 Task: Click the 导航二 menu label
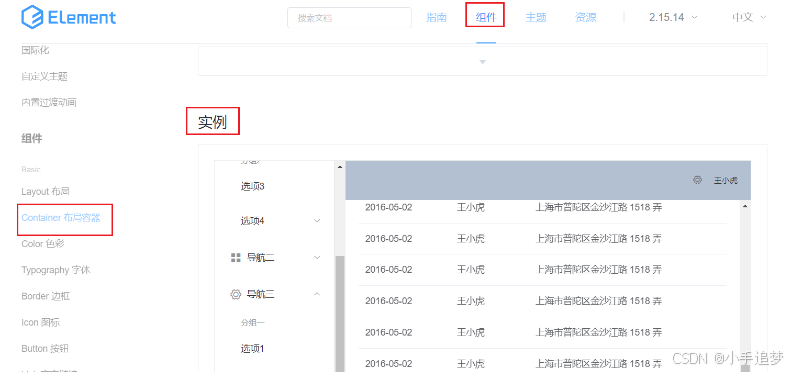tap(260, 258)
